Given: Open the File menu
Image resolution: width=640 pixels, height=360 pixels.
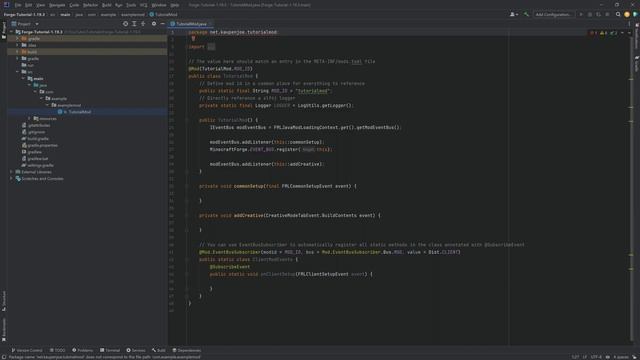Looking at the screenshot, I should [18, 5].
